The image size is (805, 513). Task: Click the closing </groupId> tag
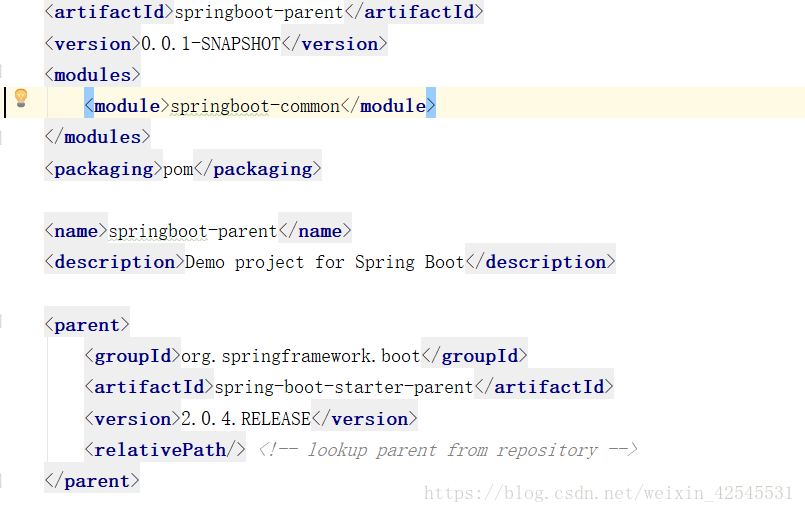tap(474, 356)
